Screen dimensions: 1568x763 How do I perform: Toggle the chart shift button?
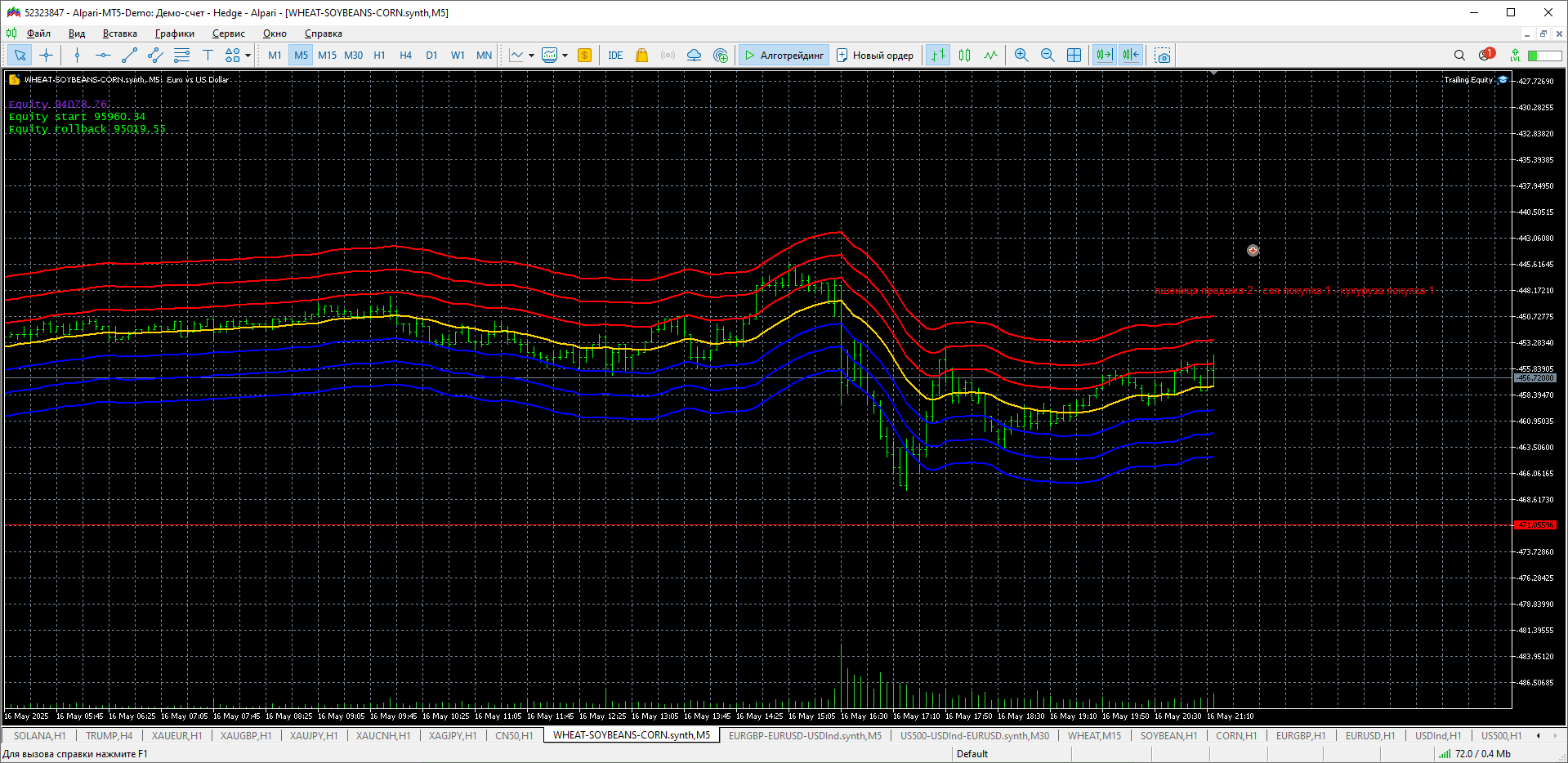tap(1131, 56)
